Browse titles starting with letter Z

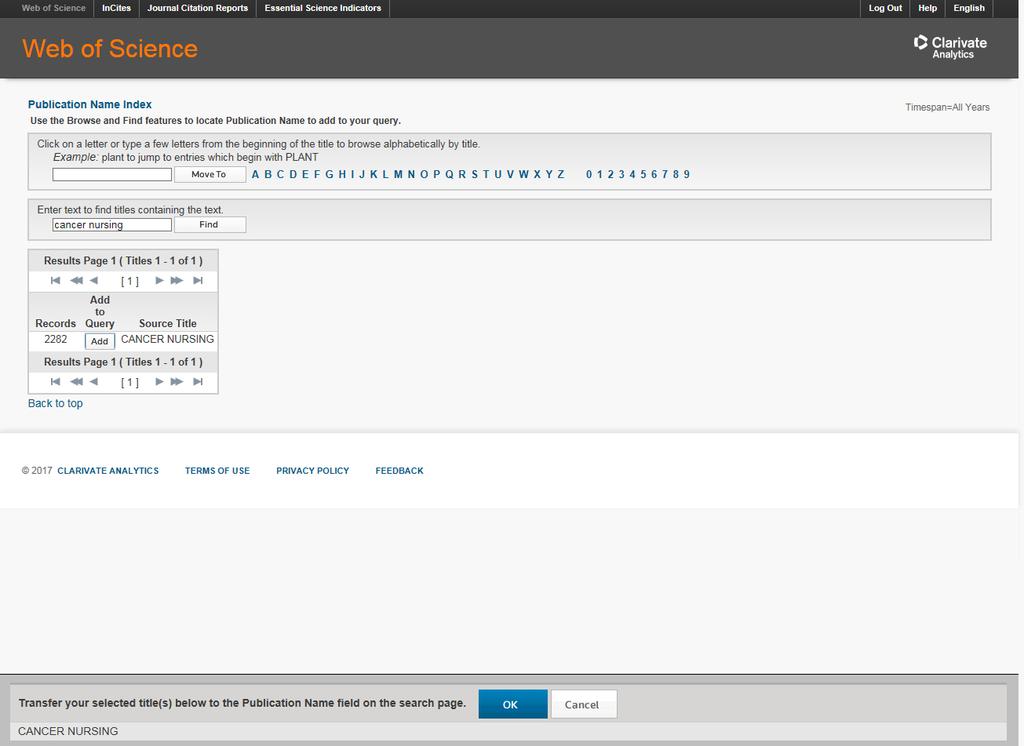pyautogui.click(x=560, y=174)
